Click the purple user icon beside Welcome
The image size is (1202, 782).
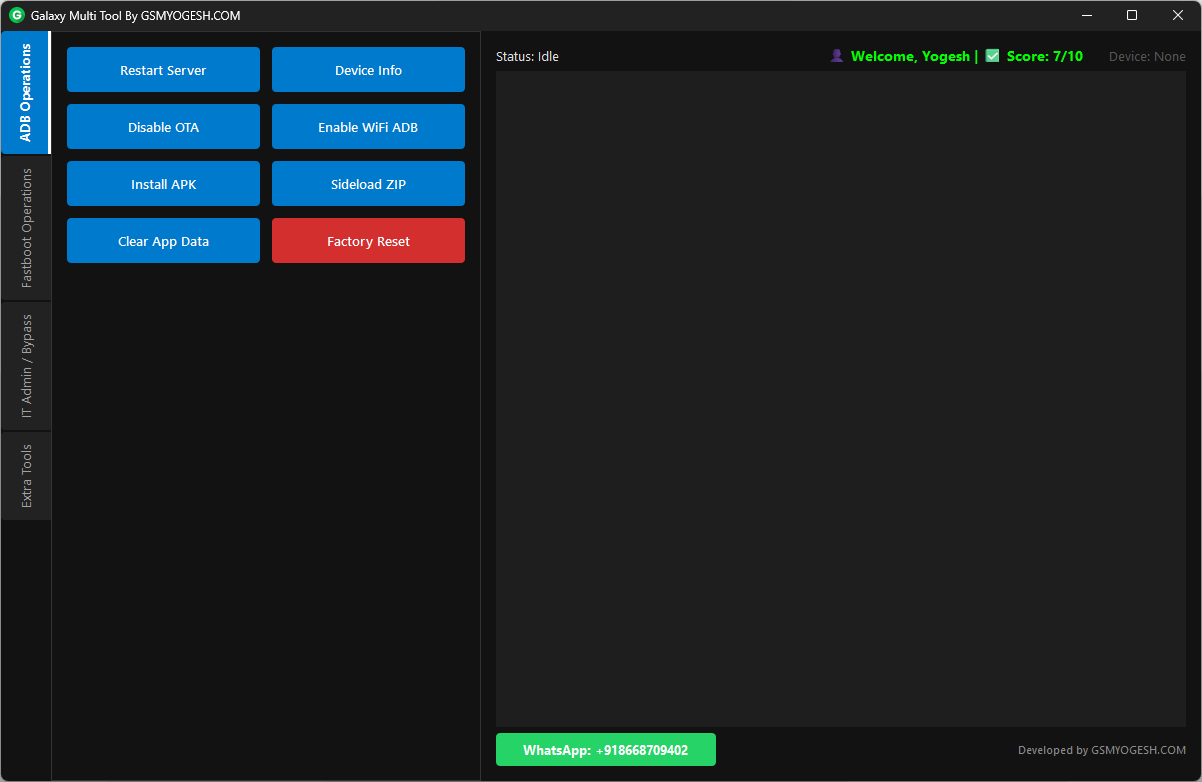pyautogui.click(x=837, y=56)
